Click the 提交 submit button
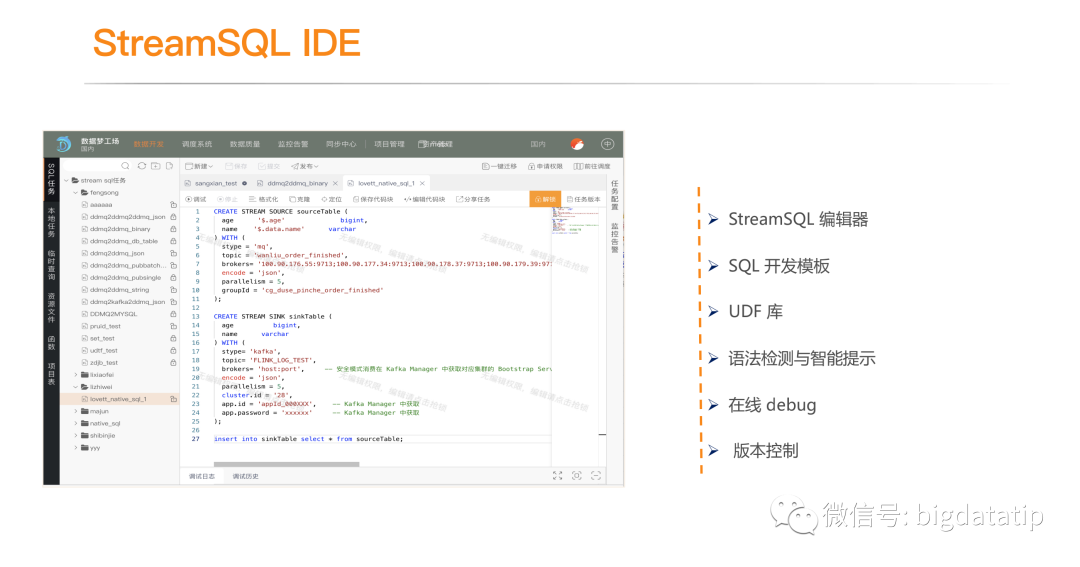Screen dimensions: 1080x567 [x=269, y=166]
